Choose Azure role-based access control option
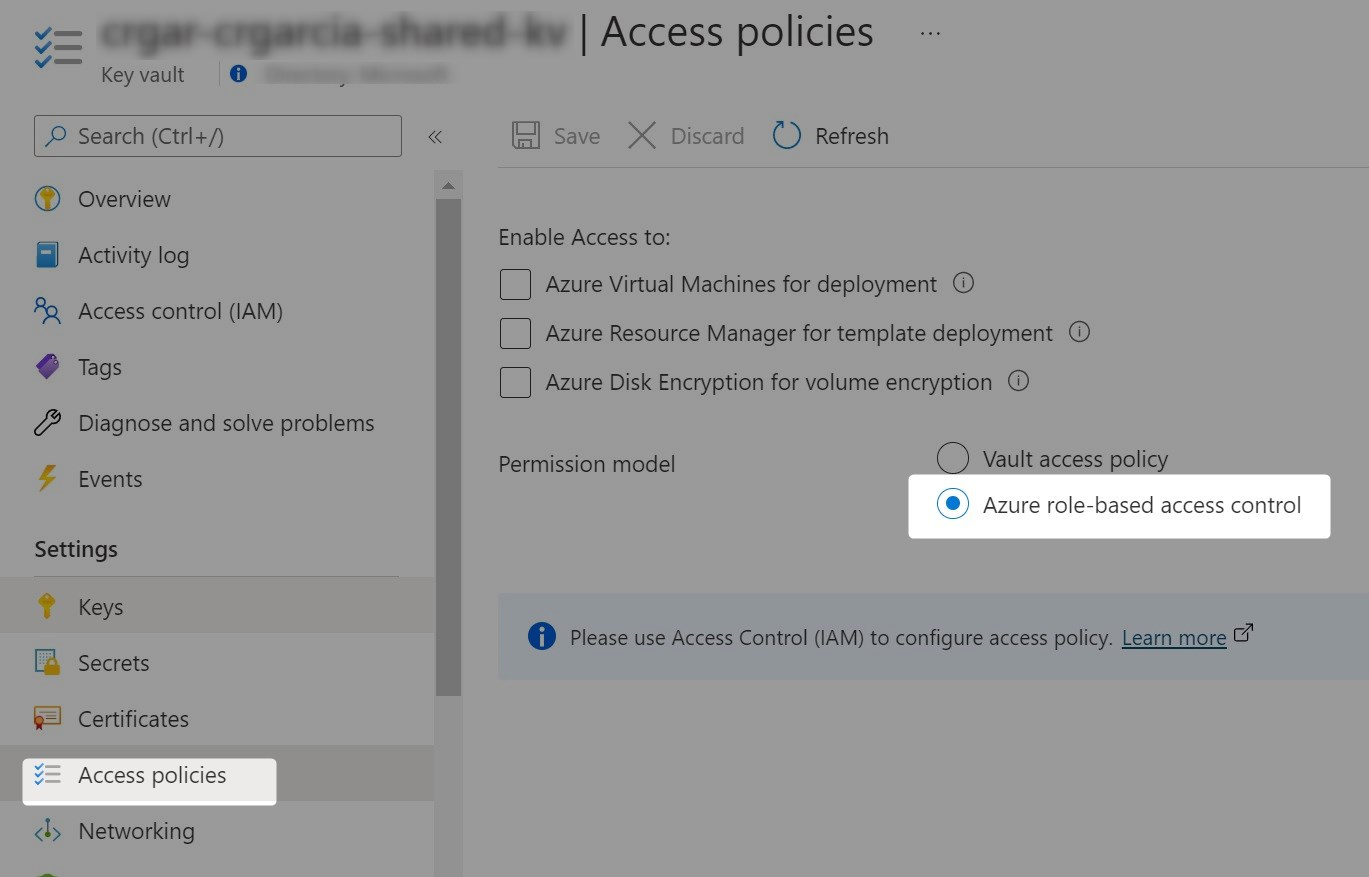This screenshot has width=1369, height=877. coord(953,505)
